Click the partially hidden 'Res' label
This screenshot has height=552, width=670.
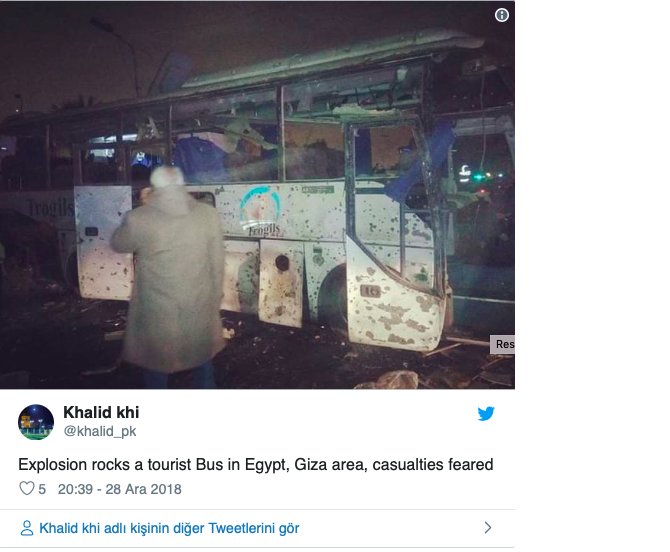502,344
